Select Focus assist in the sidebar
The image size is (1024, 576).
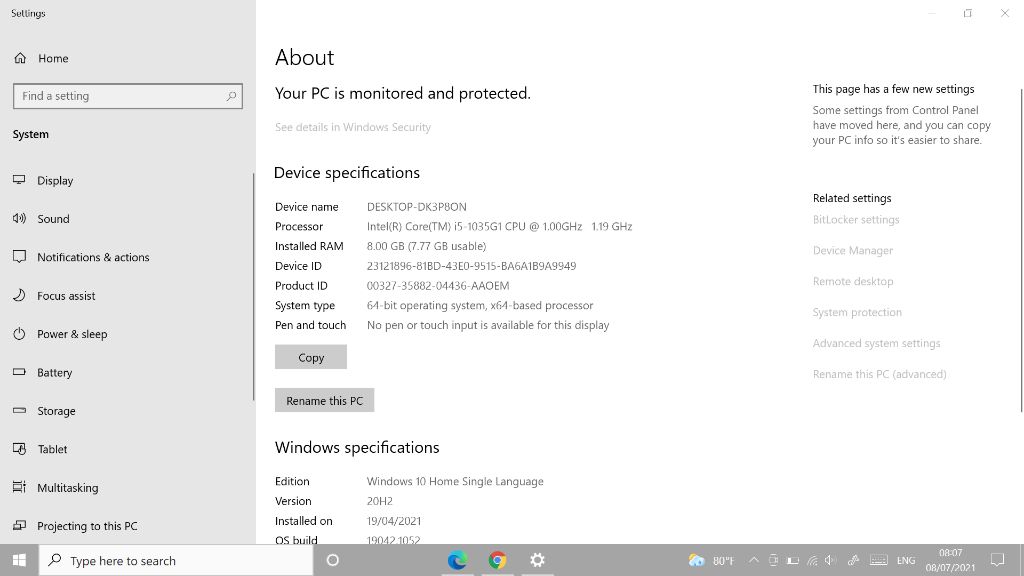pos(66,296)
